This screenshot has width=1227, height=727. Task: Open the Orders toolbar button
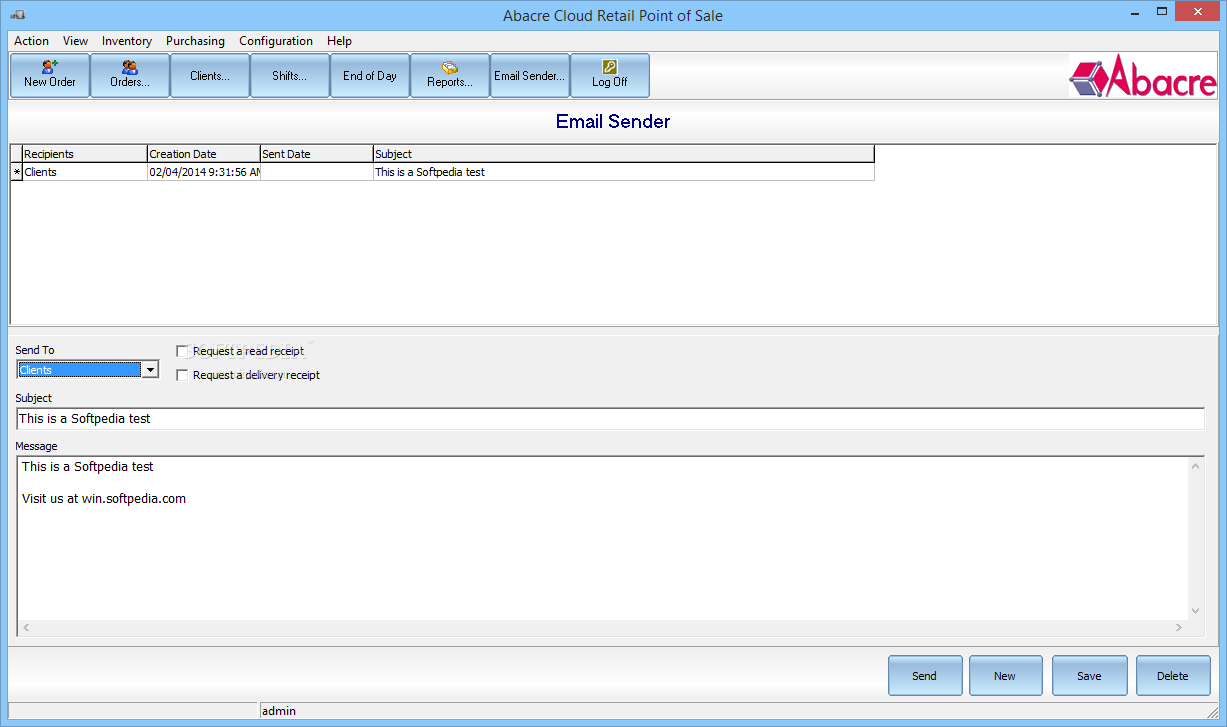130,76
